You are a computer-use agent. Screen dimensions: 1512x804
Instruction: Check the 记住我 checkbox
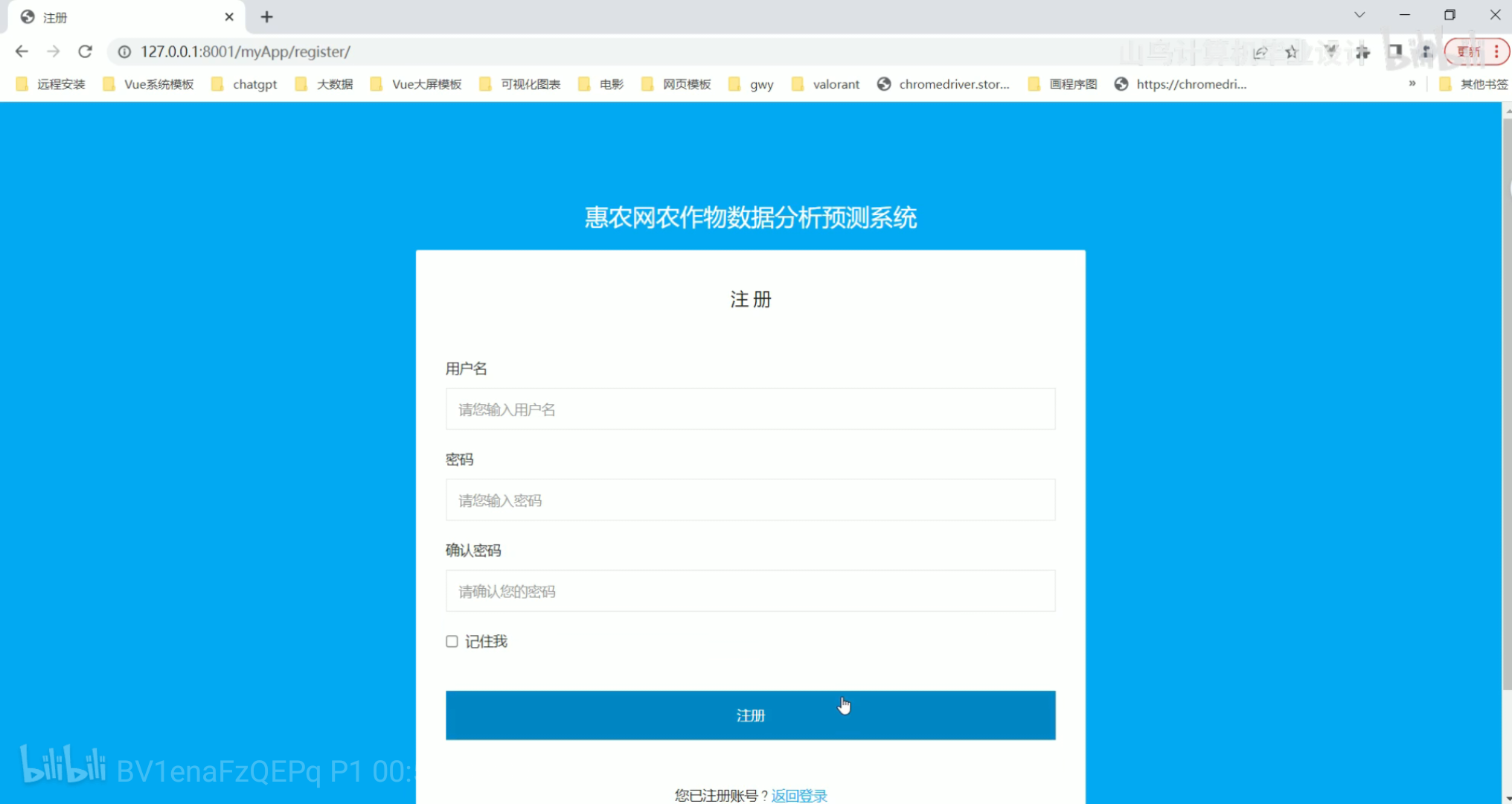pos(452,641)
